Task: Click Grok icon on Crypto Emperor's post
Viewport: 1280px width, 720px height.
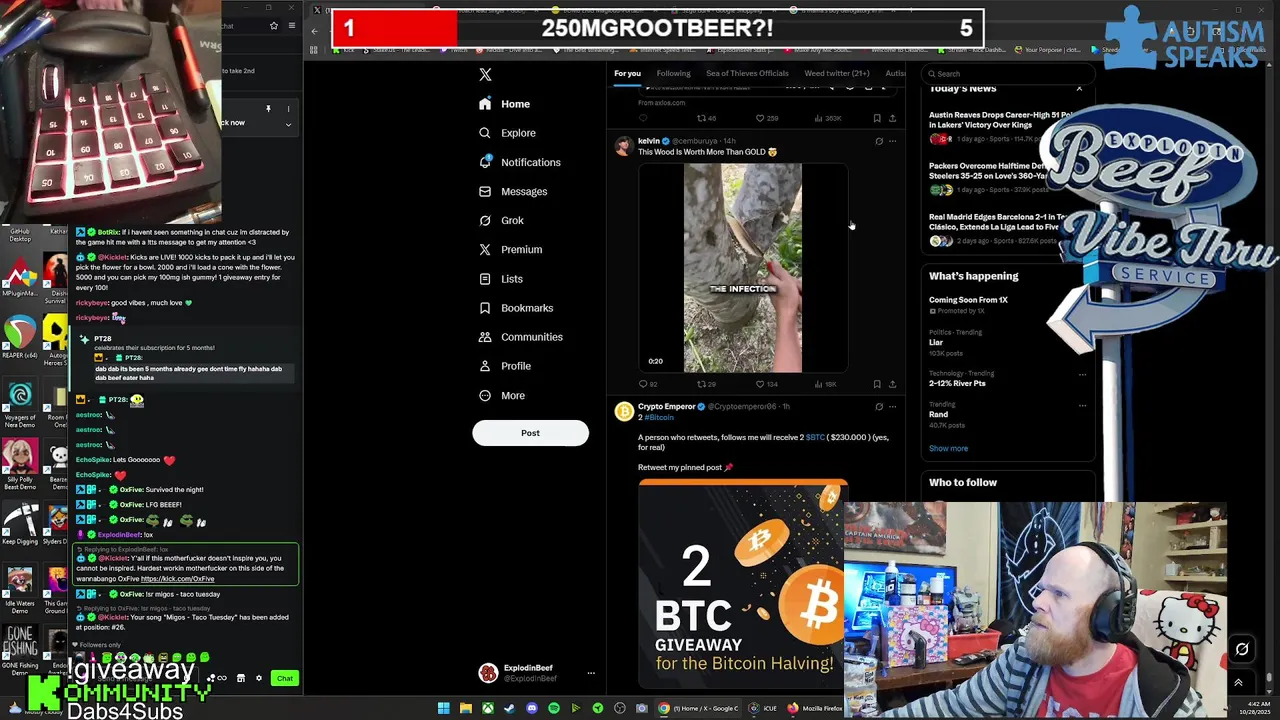Action: 879,406
